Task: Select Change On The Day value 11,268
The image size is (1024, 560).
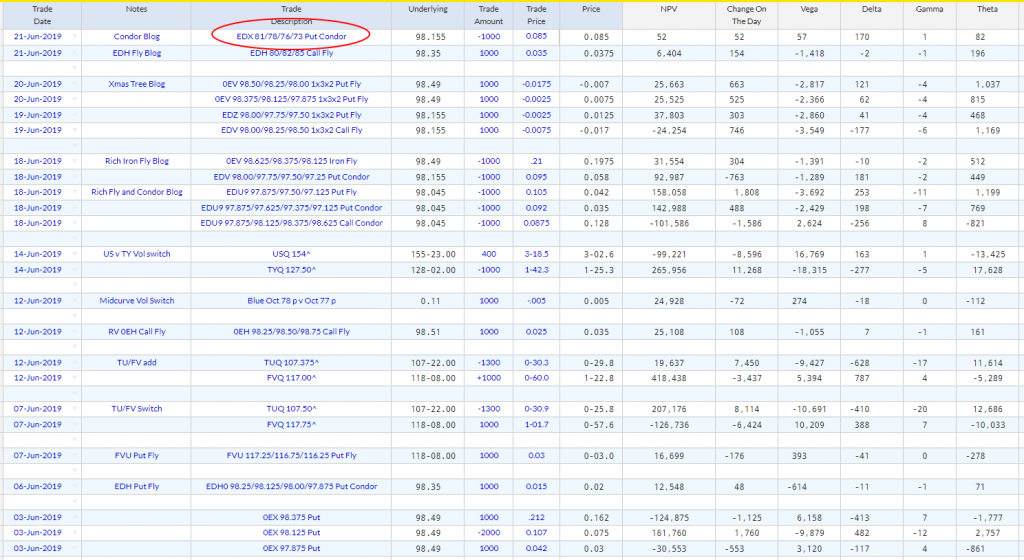Action: [x=746, y=270]
